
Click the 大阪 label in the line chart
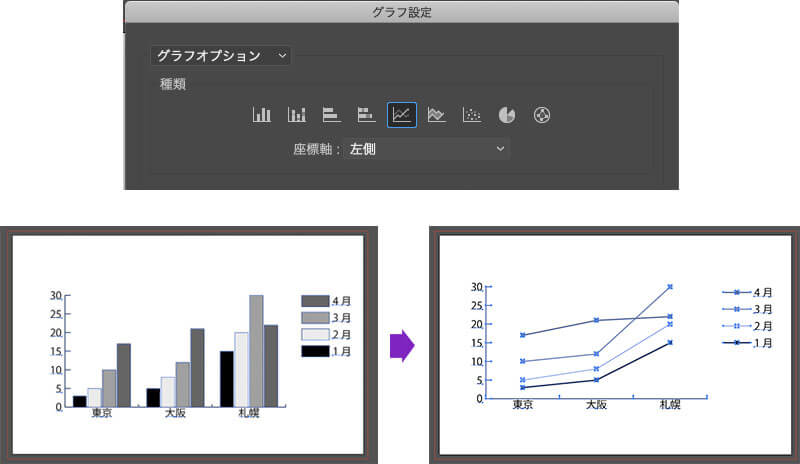coord(596,405)
